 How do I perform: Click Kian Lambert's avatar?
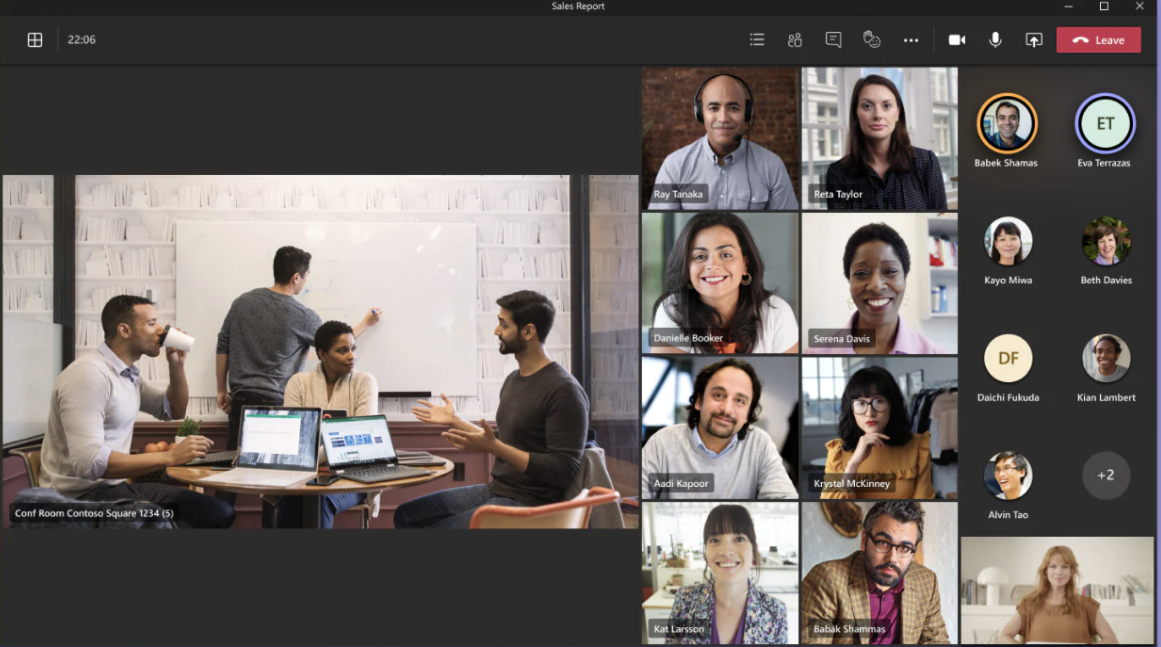(x=1105, y=358)
